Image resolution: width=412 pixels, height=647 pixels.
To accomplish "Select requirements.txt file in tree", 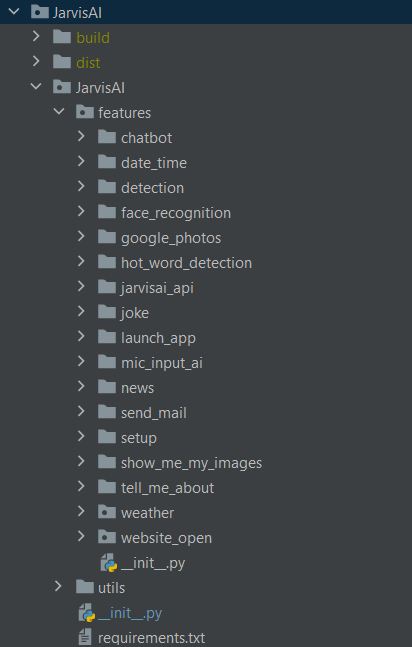I will (152, 638).
